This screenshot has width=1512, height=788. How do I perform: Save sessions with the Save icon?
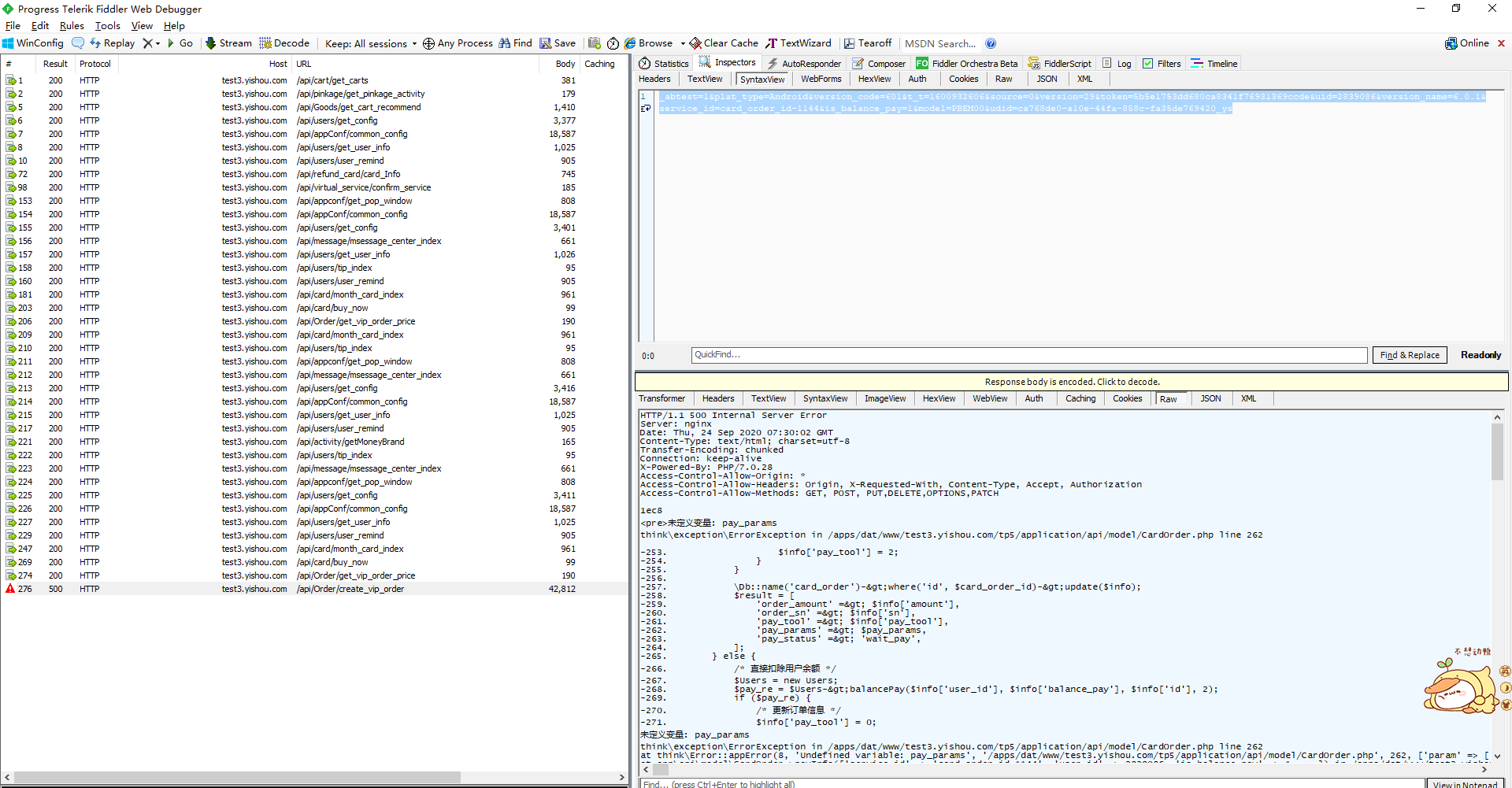(558, 43)
